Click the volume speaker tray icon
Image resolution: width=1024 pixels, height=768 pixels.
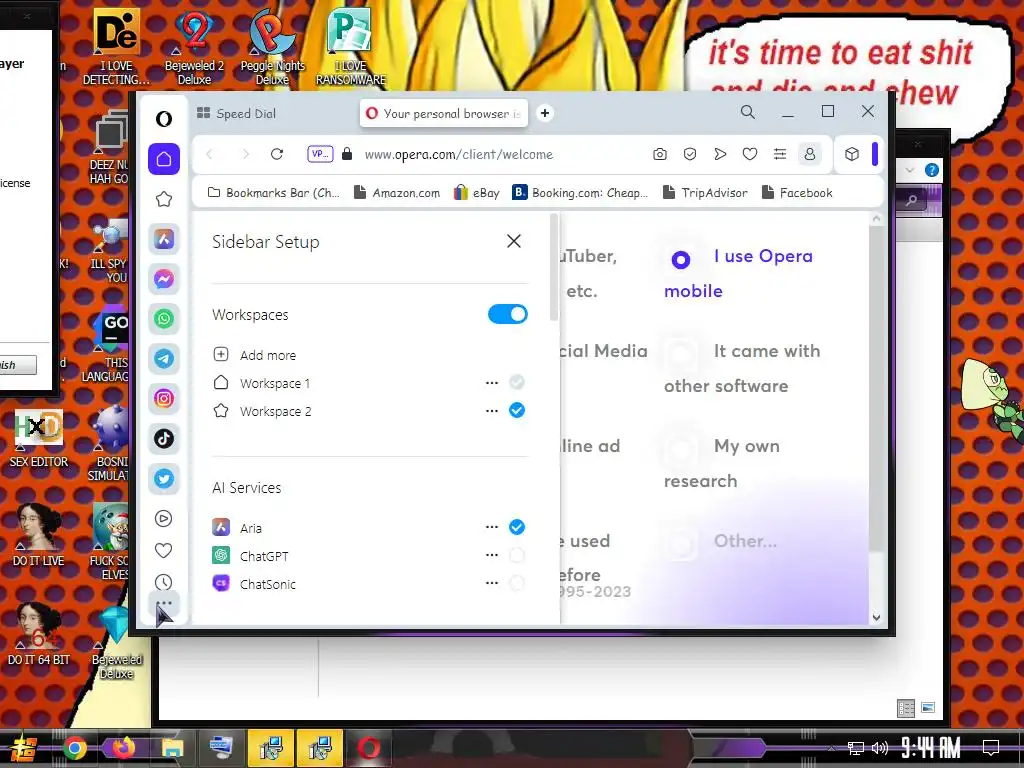pos(880,748)
